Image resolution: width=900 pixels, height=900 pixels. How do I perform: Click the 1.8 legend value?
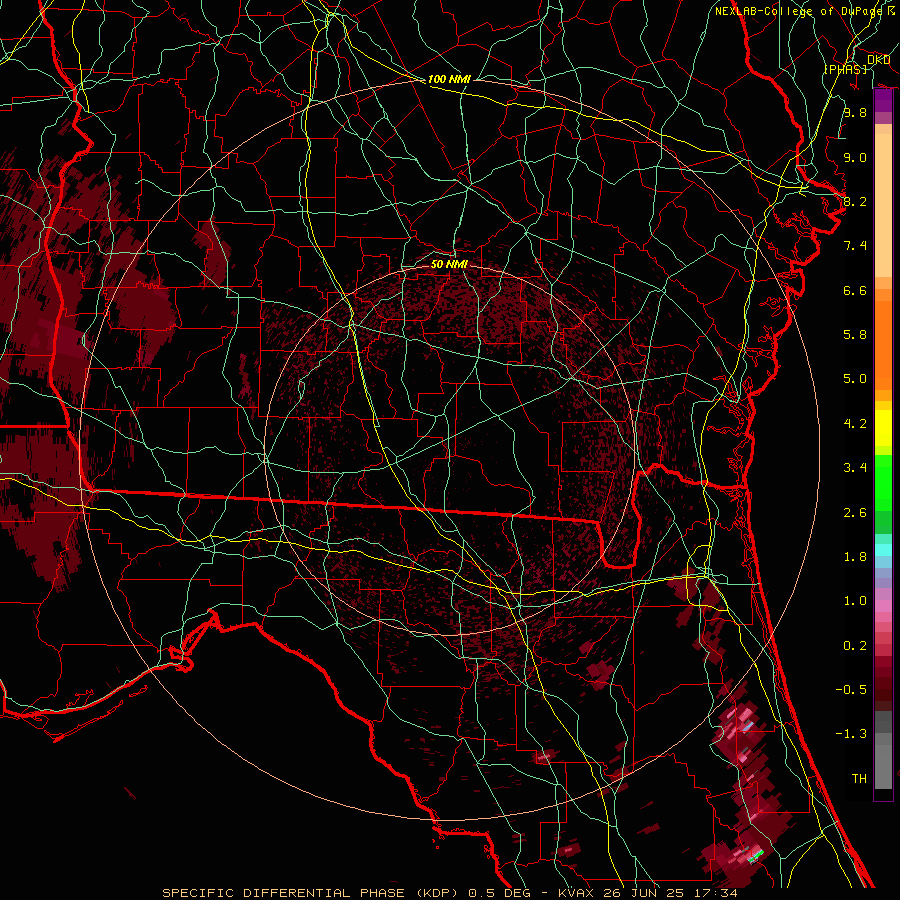tap(855, 557)
